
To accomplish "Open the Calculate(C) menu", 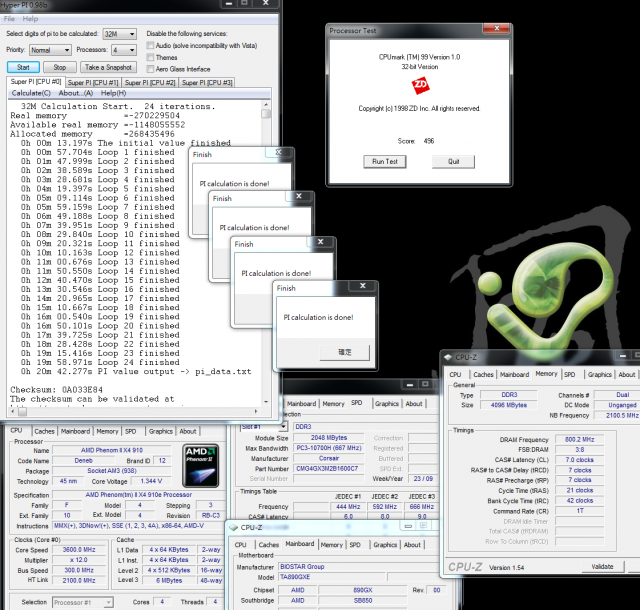I will point(31,93).
